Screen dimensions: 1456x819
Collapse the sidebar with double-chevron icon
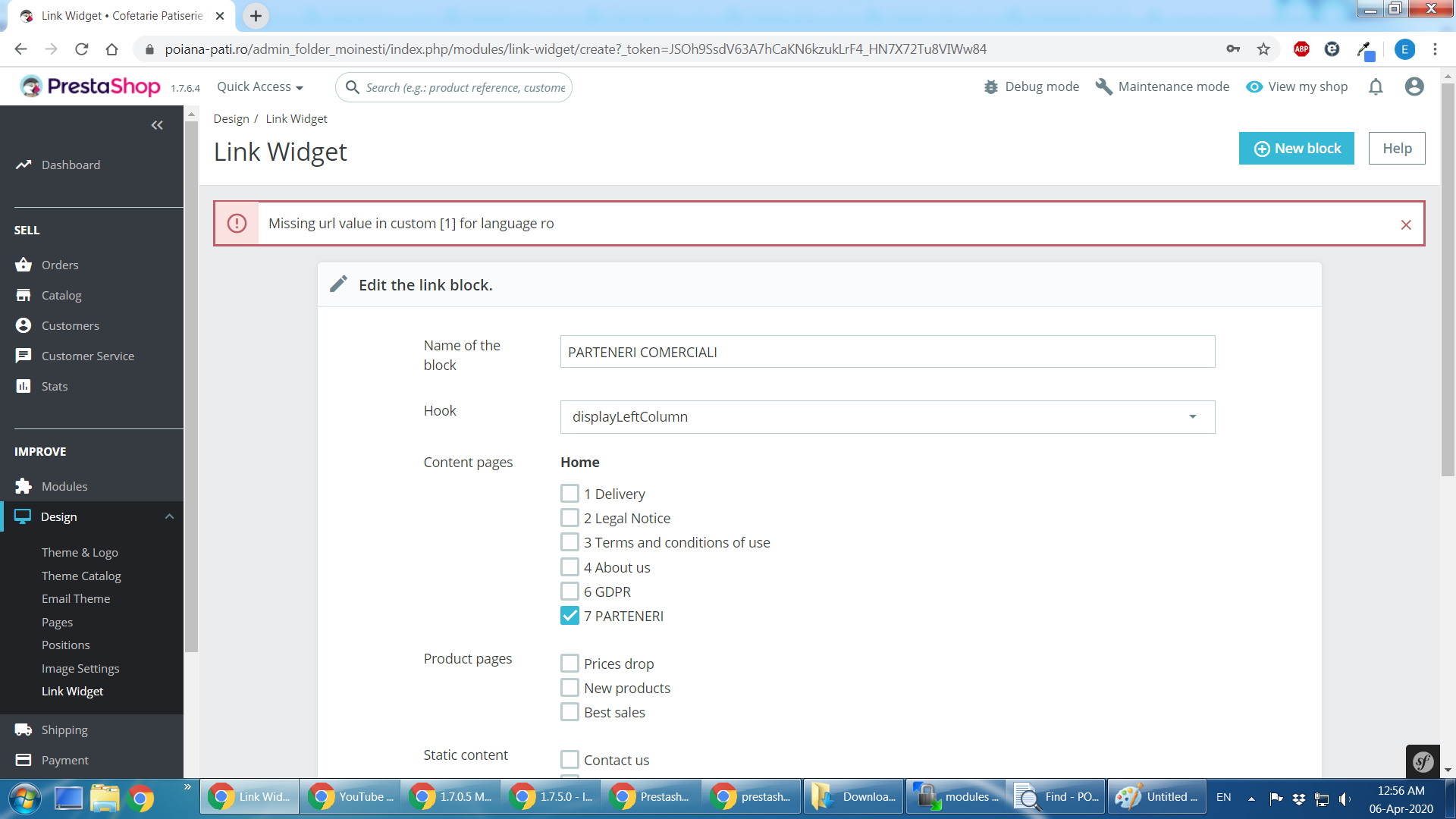tap(157, 125)
